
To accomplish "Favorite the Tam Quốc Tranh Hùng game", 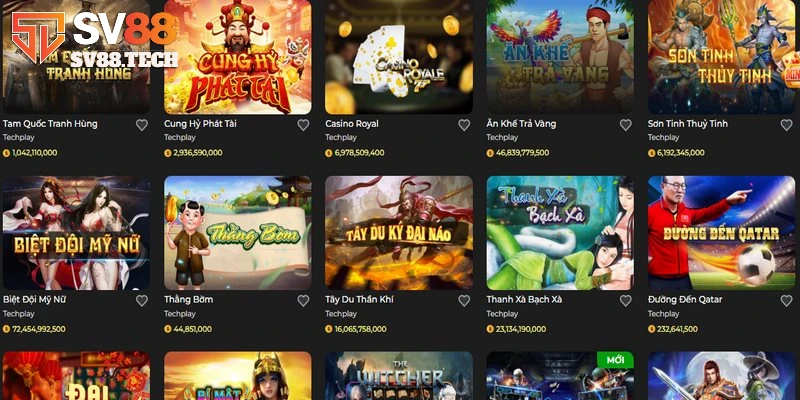I will pyautogui.click(x=142, y=125).
